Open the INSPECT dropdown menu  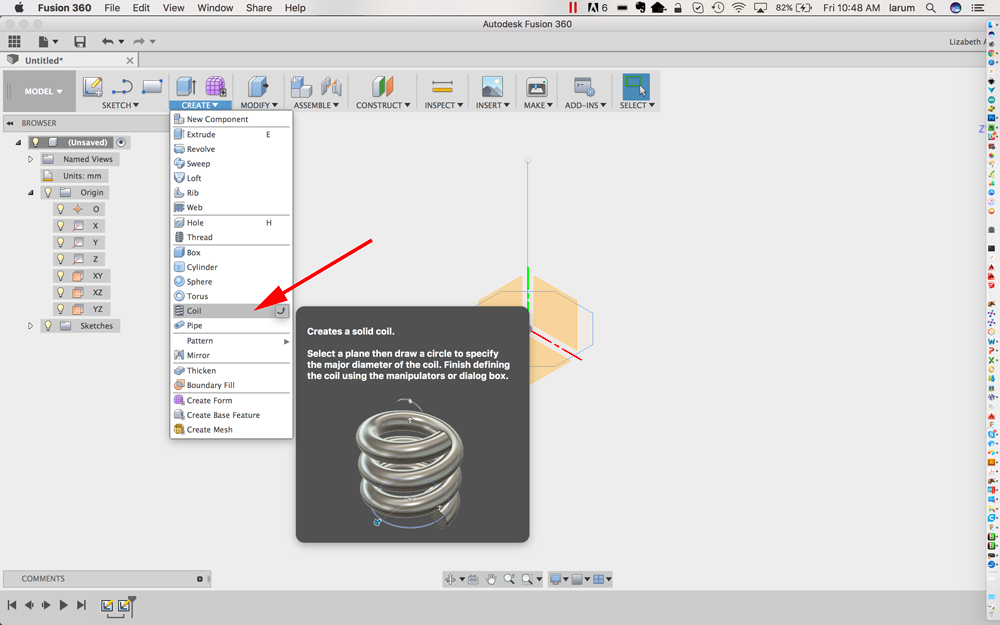(444, 105)
